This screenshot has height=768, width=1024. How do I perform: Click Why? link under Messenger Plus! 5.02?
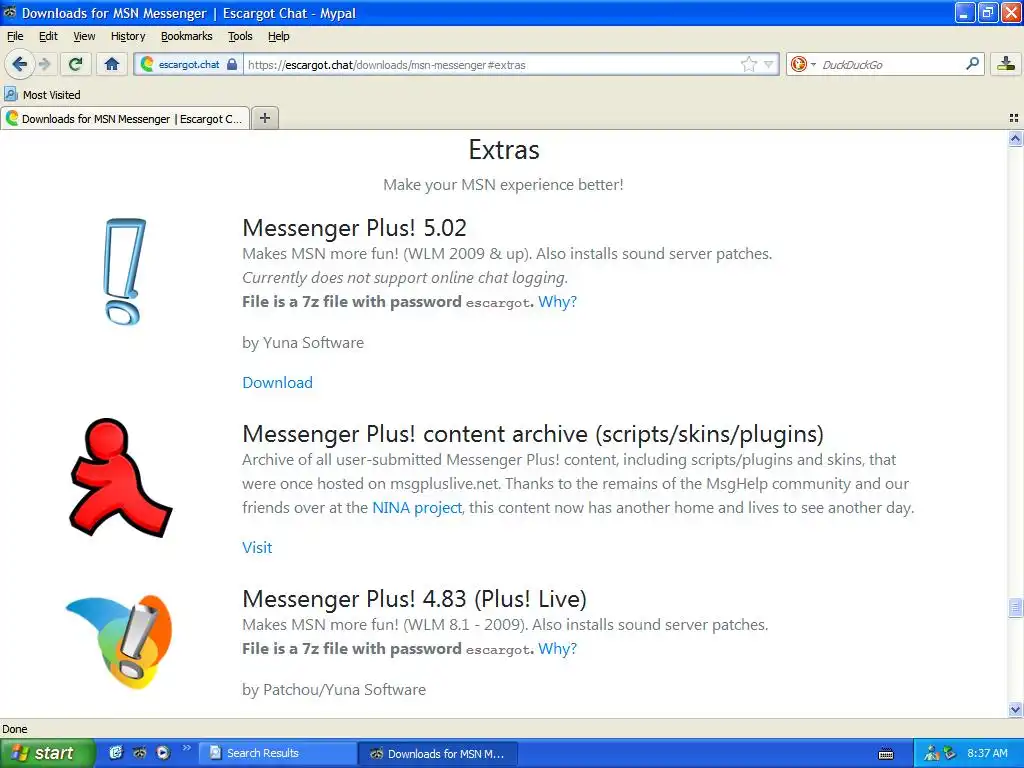point(557,302)
